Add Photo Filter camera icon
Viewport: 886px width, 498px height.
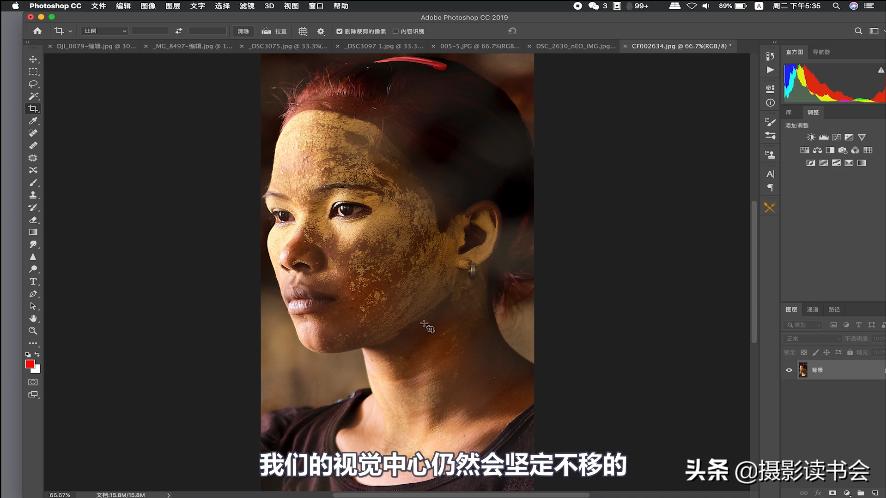[x=842, y=150]
